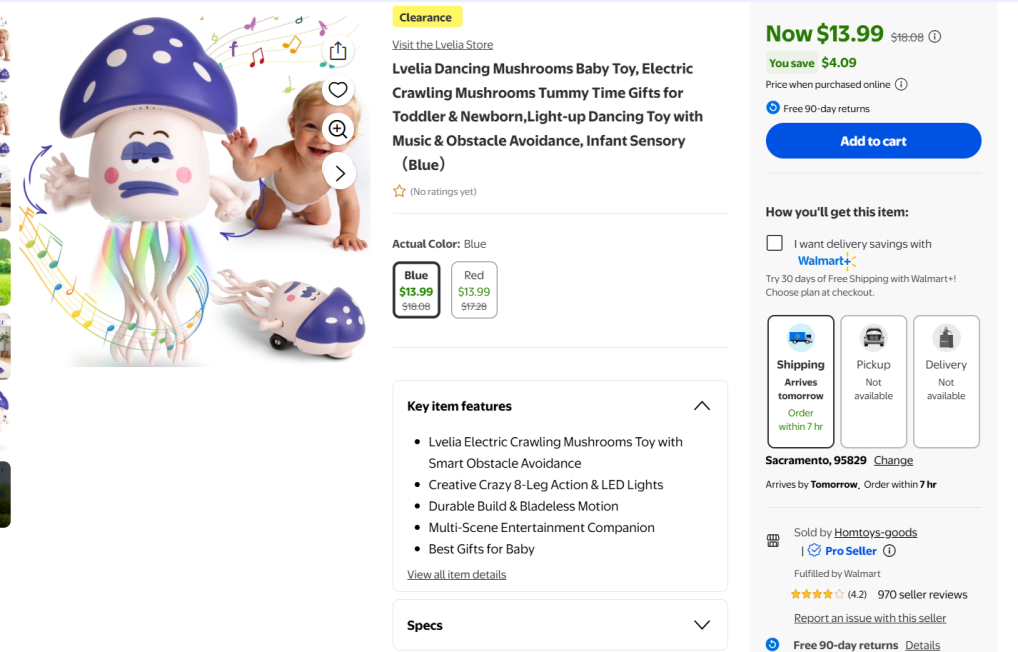Open the Homtoys-goods seller link
The height and width of the screenshot is (652, 1018).
tap(875, 532)
